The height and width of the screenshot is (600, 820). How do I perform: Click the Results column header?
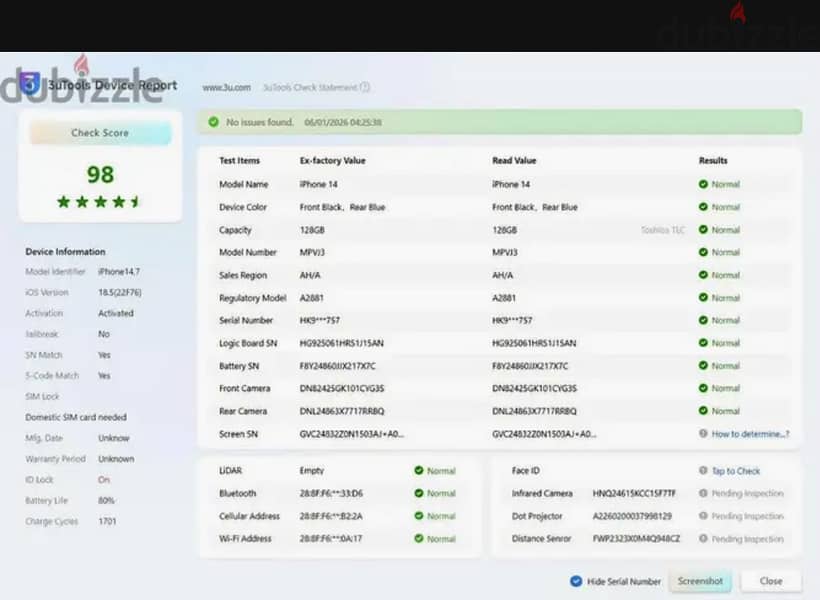tap(713, 161)
